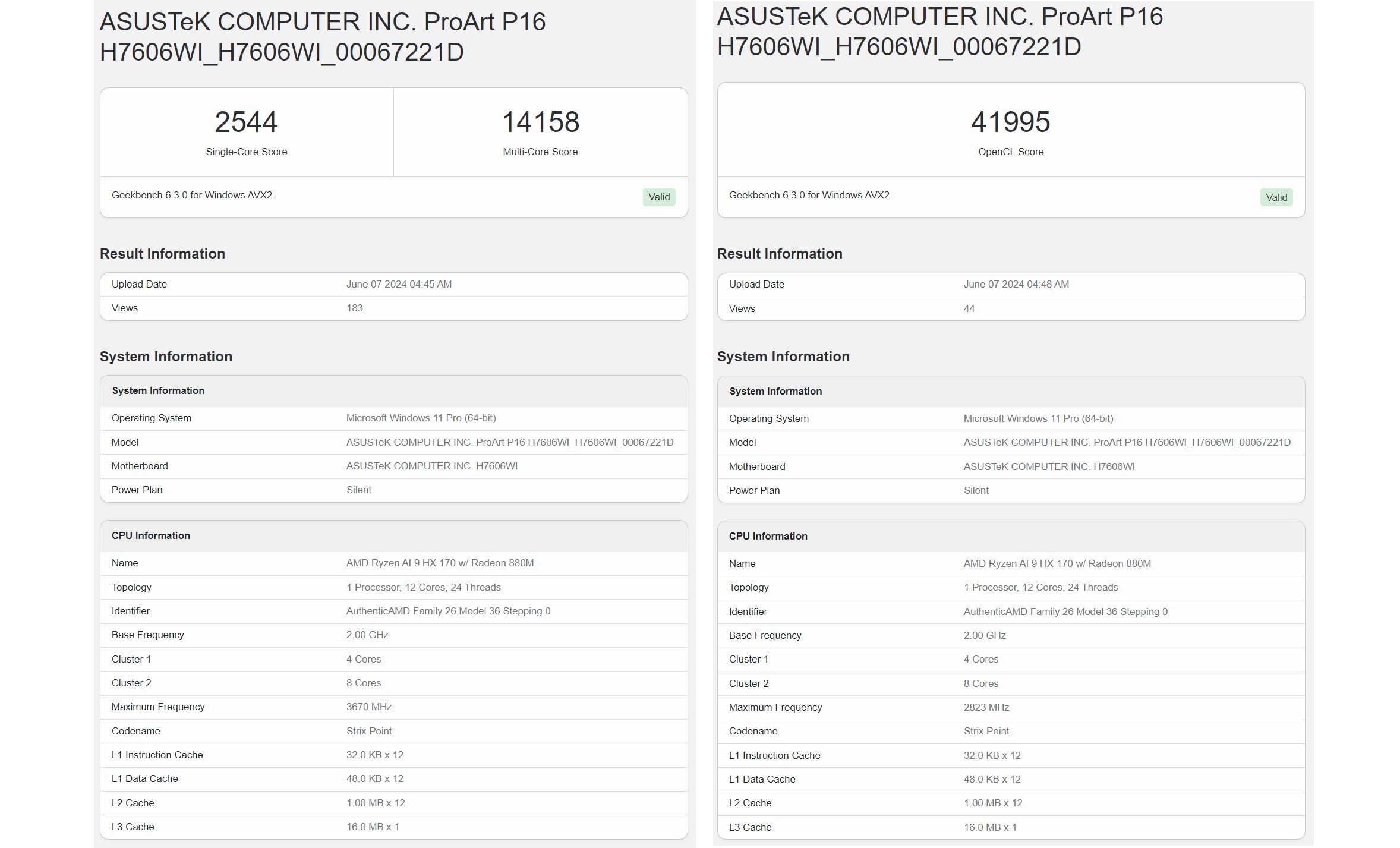Click the left panel's L2 Cache value 1.00 MB x 12
The width and height of the screenshot is (1400, 848).
pyautogui.click(x=376, y=803)
